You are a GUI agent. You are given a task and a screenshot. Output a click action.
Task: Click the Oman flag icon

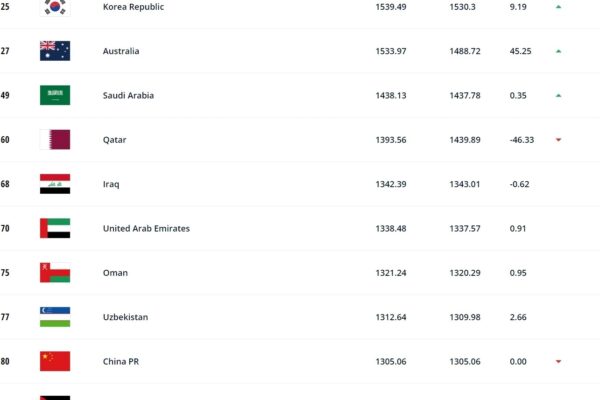pos(55,273)
